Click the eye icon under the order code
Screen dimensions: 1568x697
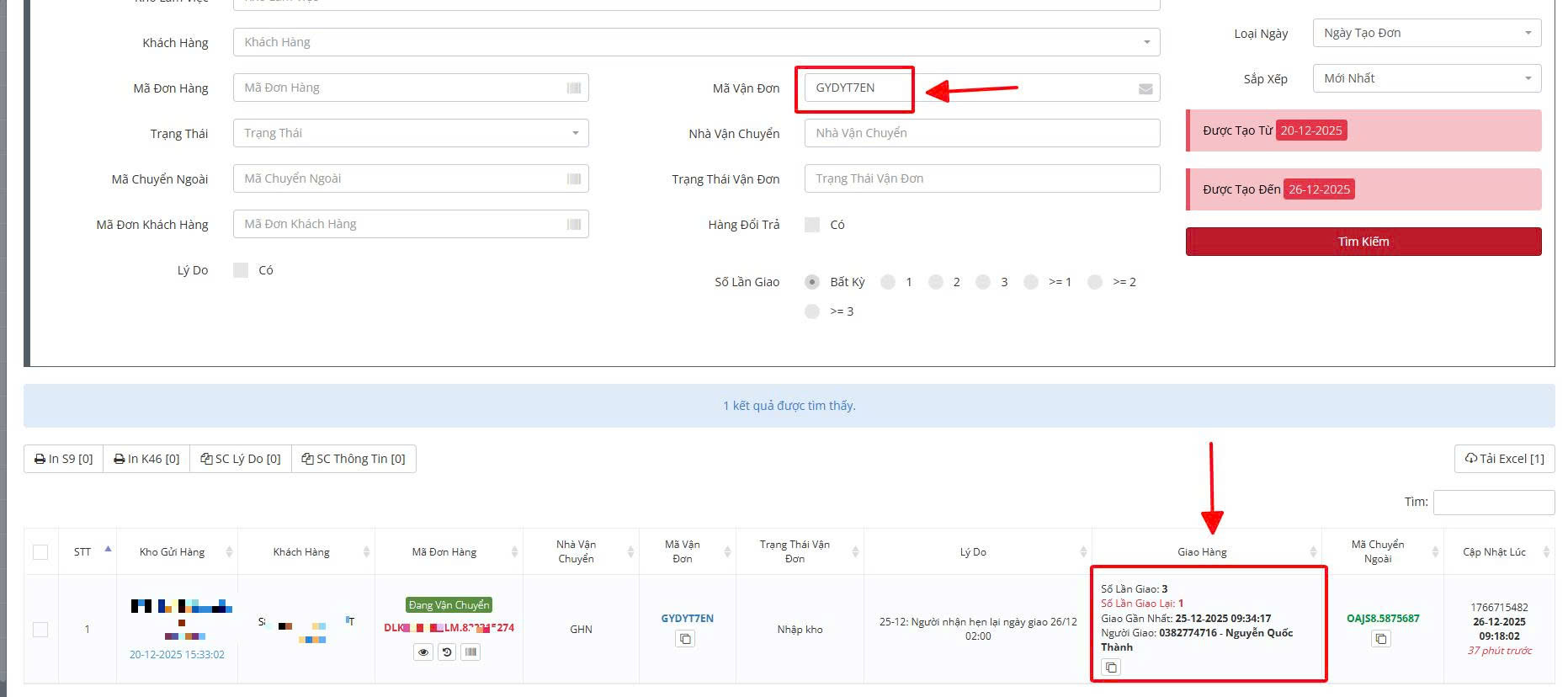click(x=423, y=652)
